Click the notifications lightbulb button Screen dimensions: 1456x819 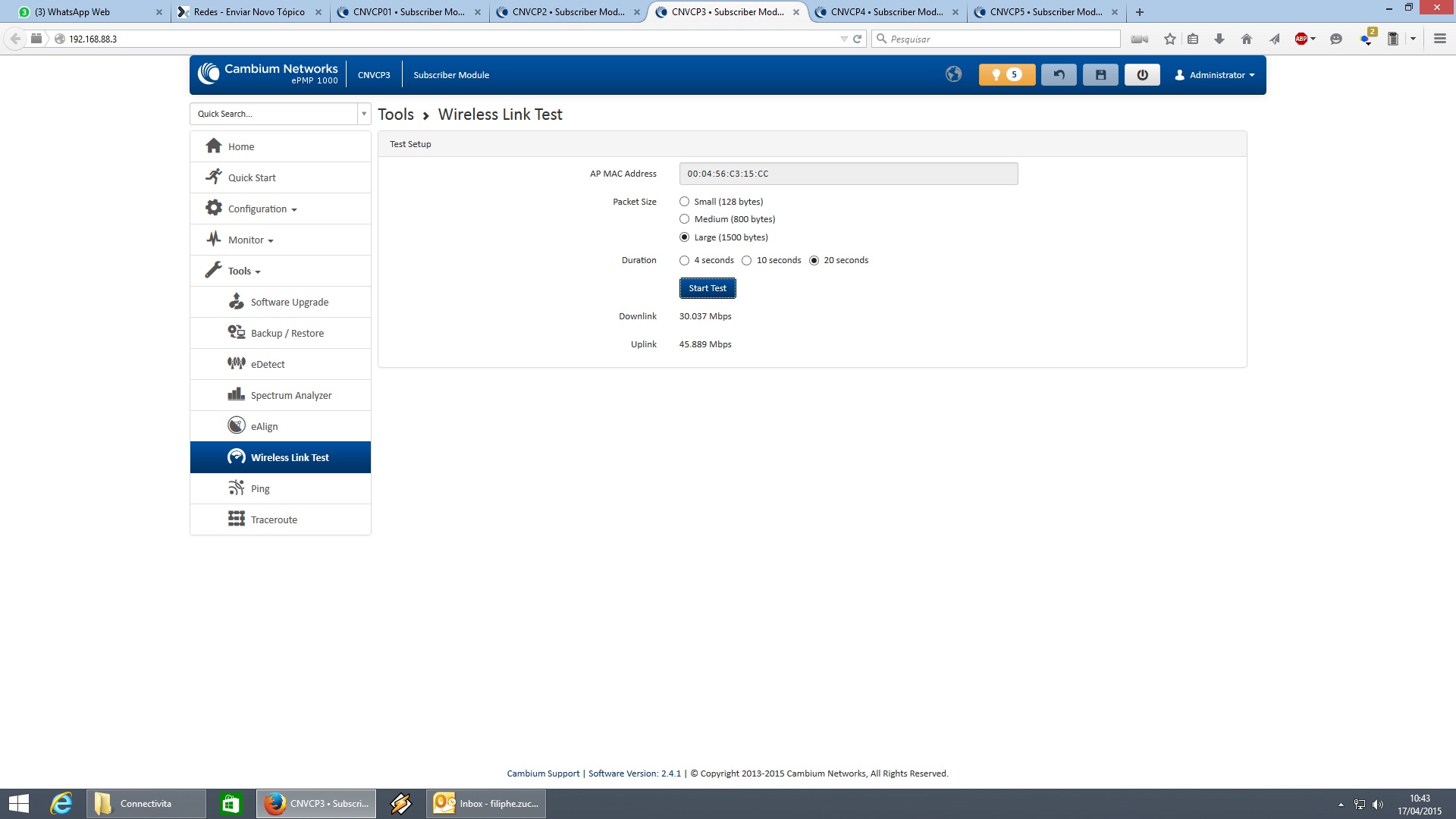[x=1006, y=74]
